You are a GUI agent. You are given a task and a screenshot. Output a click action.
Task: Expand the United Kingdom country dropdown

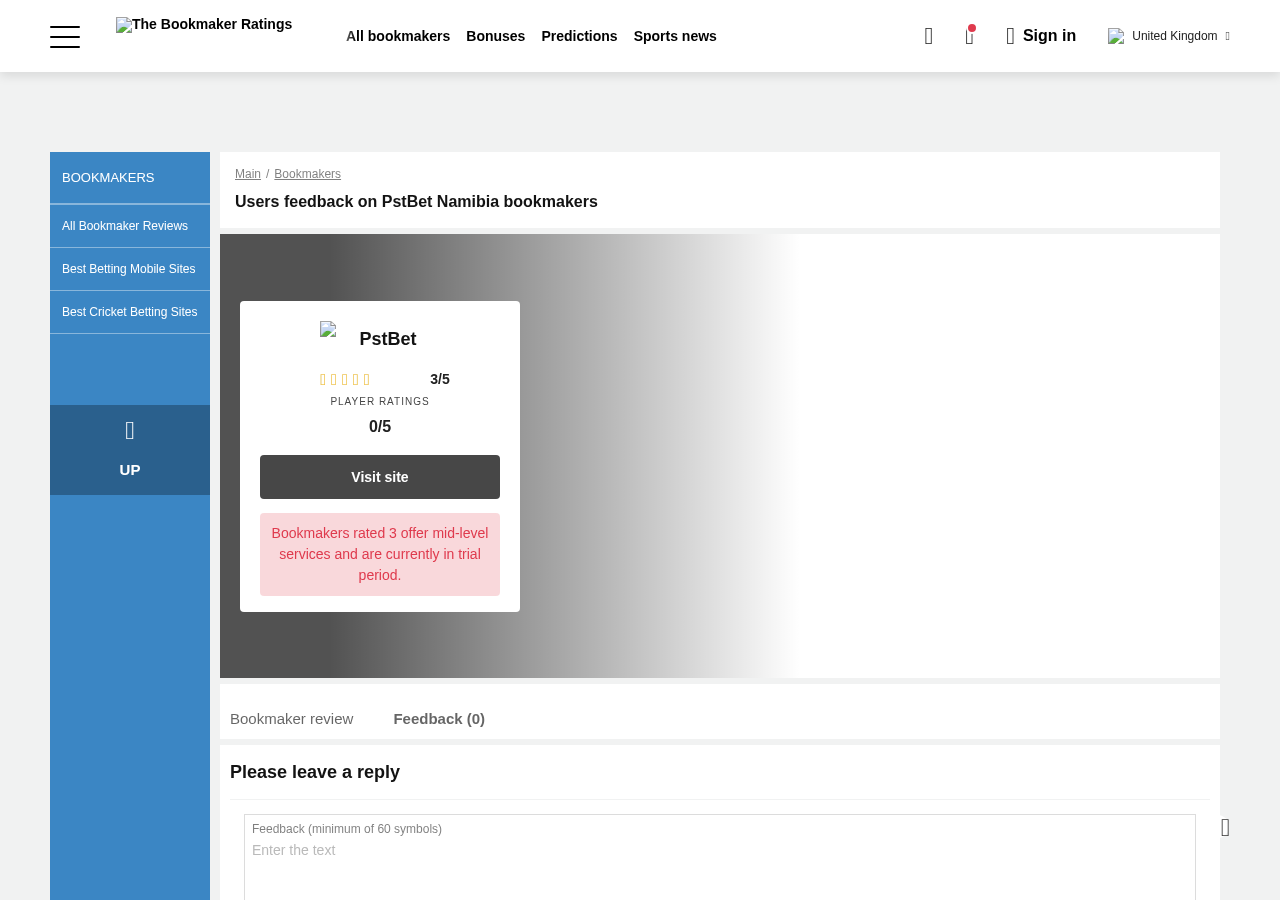pos(1169,37)
